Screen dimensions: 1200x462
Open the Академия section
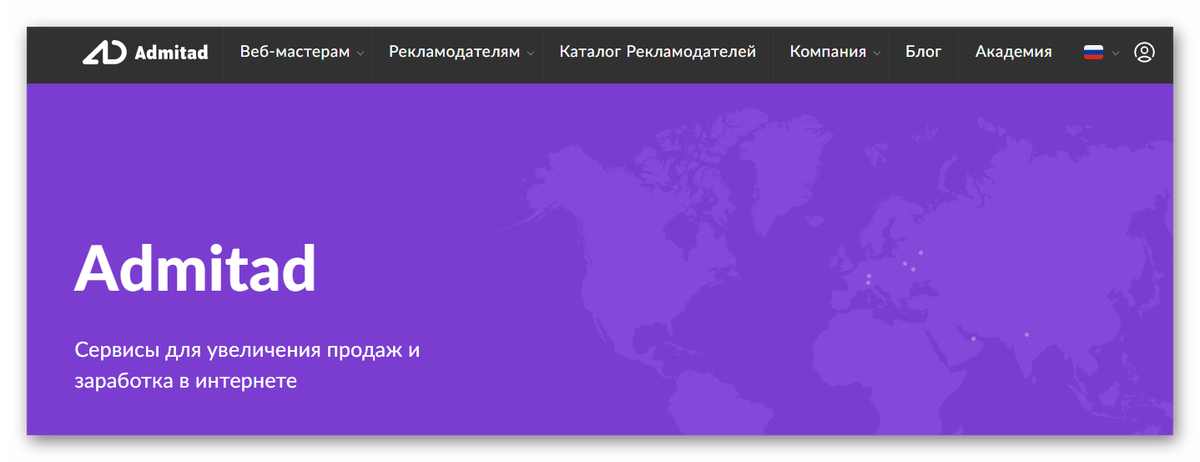pos(1013,52)
